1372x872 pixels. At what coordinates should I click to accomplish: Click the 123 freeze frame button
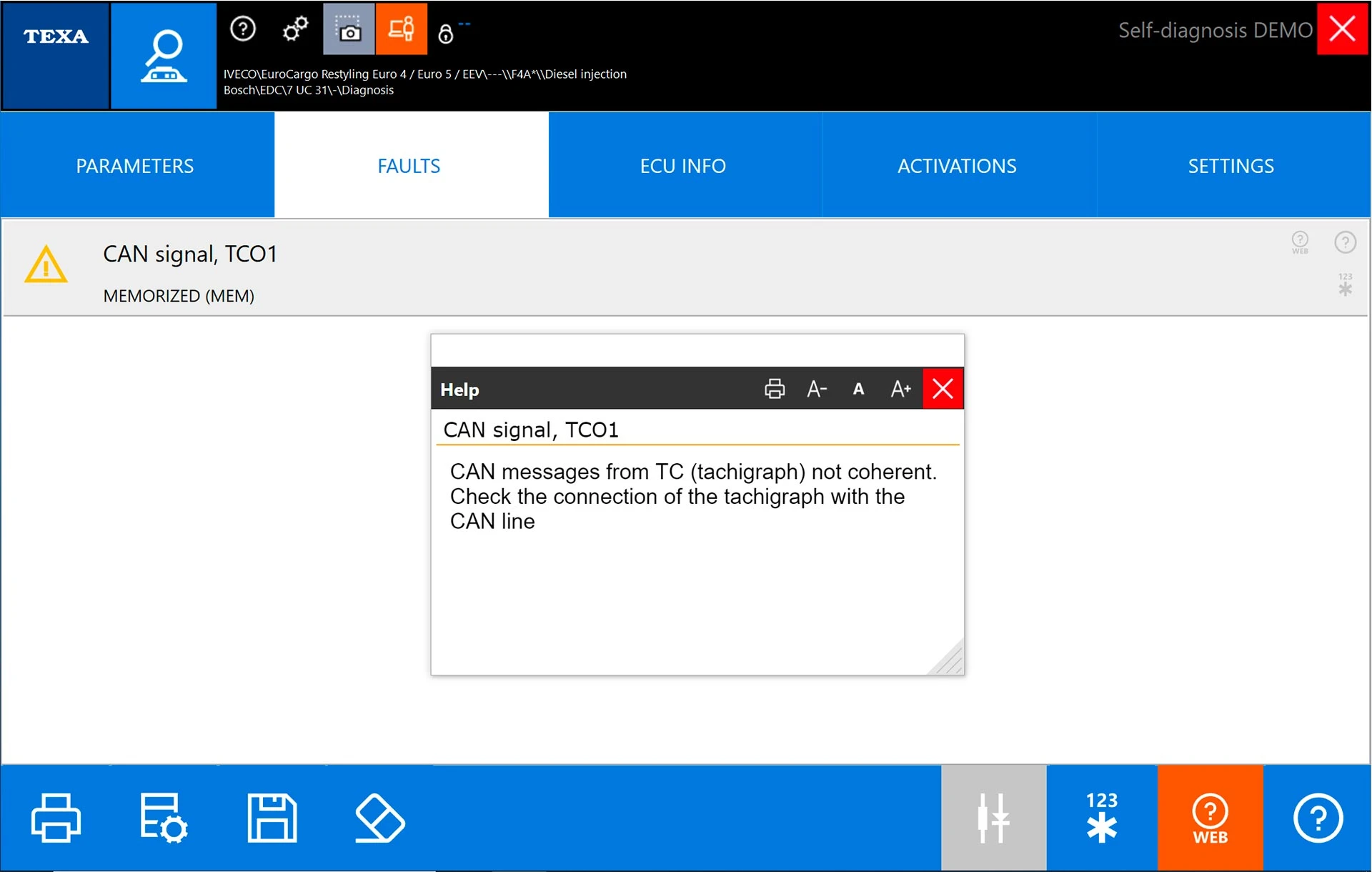[1101, 818]
